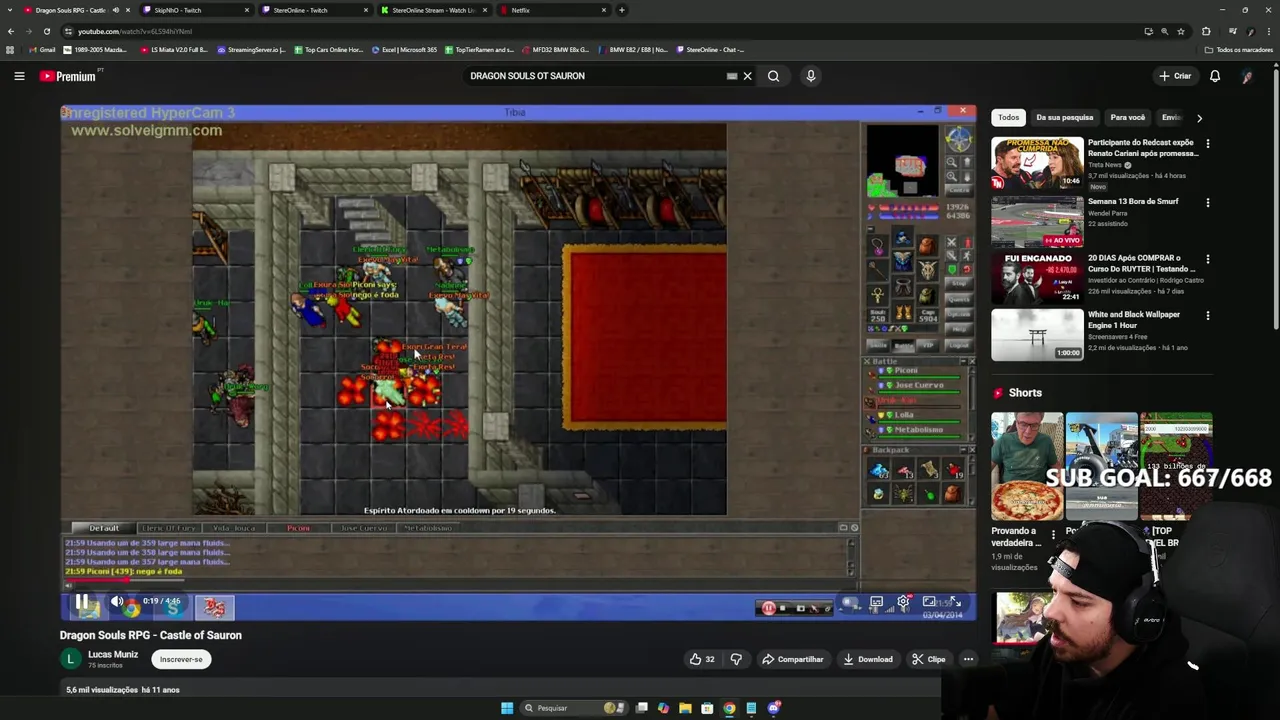Open options for Semana 13 Bora de Smurf
Viewport: 1280px width, 720px height.
click(1208, 202)
